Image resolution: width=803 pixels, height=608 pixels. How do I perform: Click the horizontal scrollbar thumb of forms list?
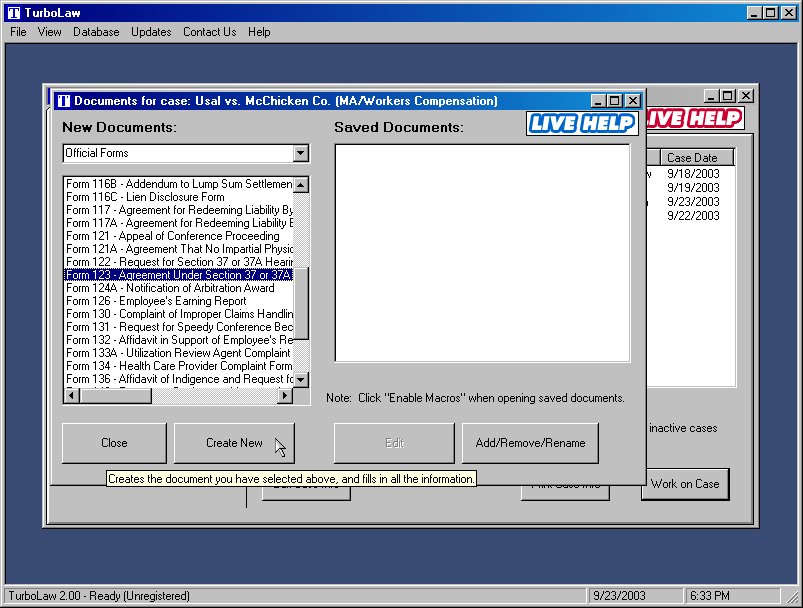click(x=115, y=395)
